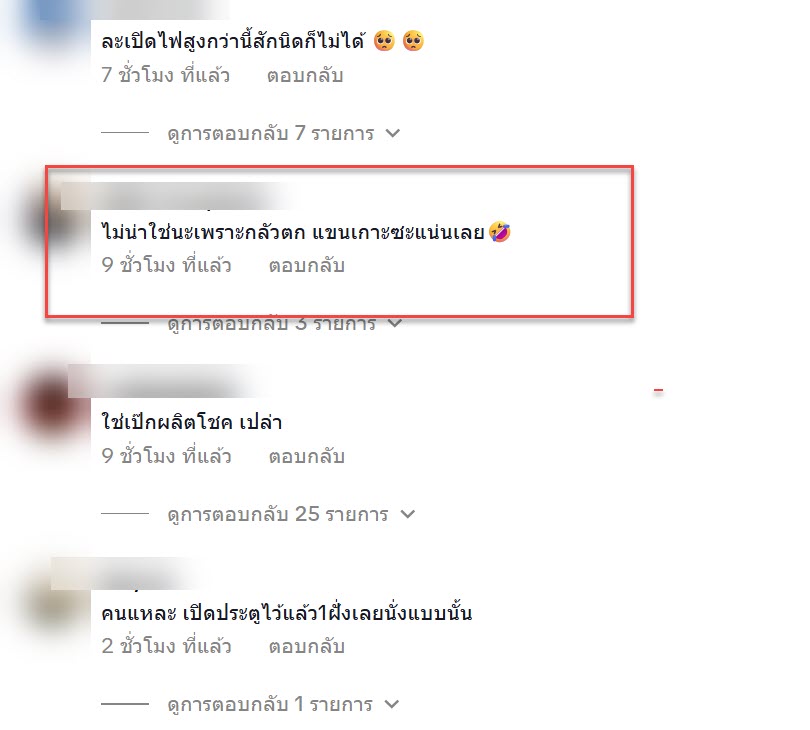Screen dimensions: 810x730
Task: Reply to the คนแหละ เปิดประตู comment
Action: (x=306, y=646)
